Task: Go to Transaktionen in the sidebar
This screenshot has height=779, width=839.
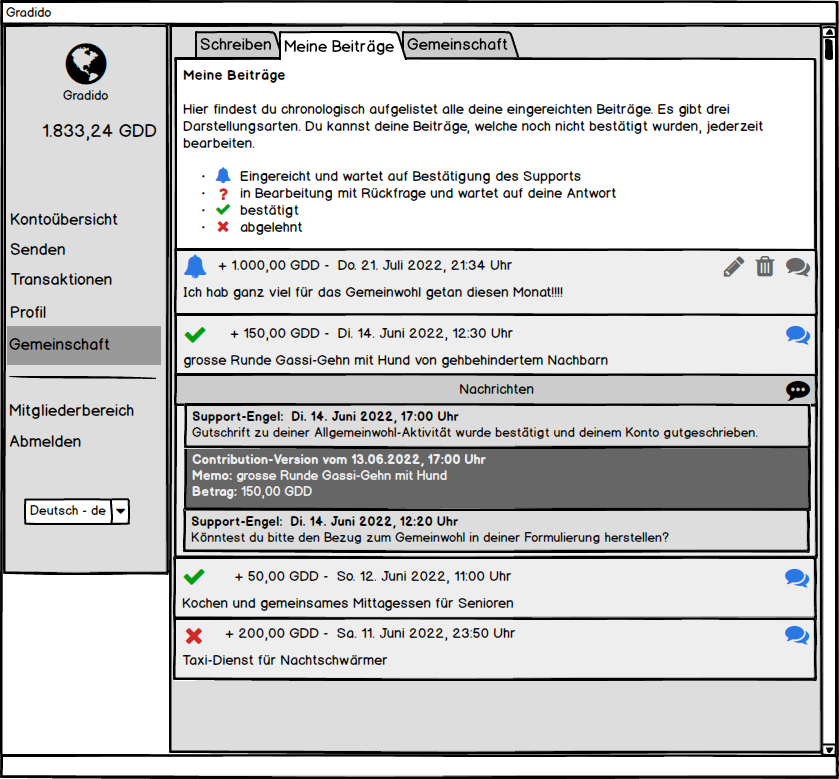Action: (61, 280)
